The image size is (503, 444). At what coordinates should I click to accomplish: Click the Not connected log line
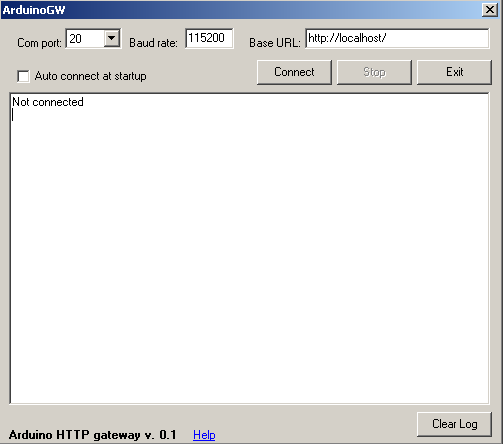(48, 102)
